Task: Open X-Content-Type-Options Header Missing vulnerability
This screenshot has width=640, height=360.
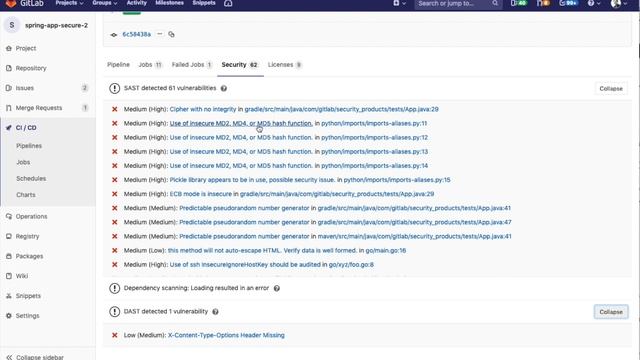Action: point(226,335)
